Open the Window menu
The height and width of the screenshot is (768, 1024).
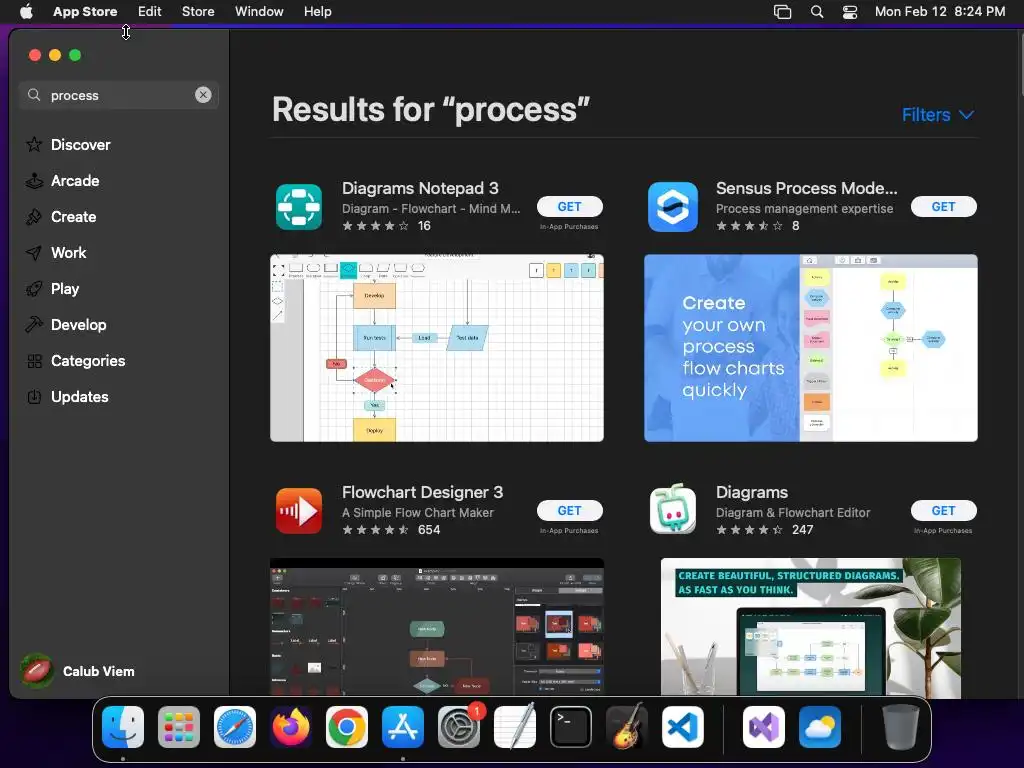click(x=259, y=12)
